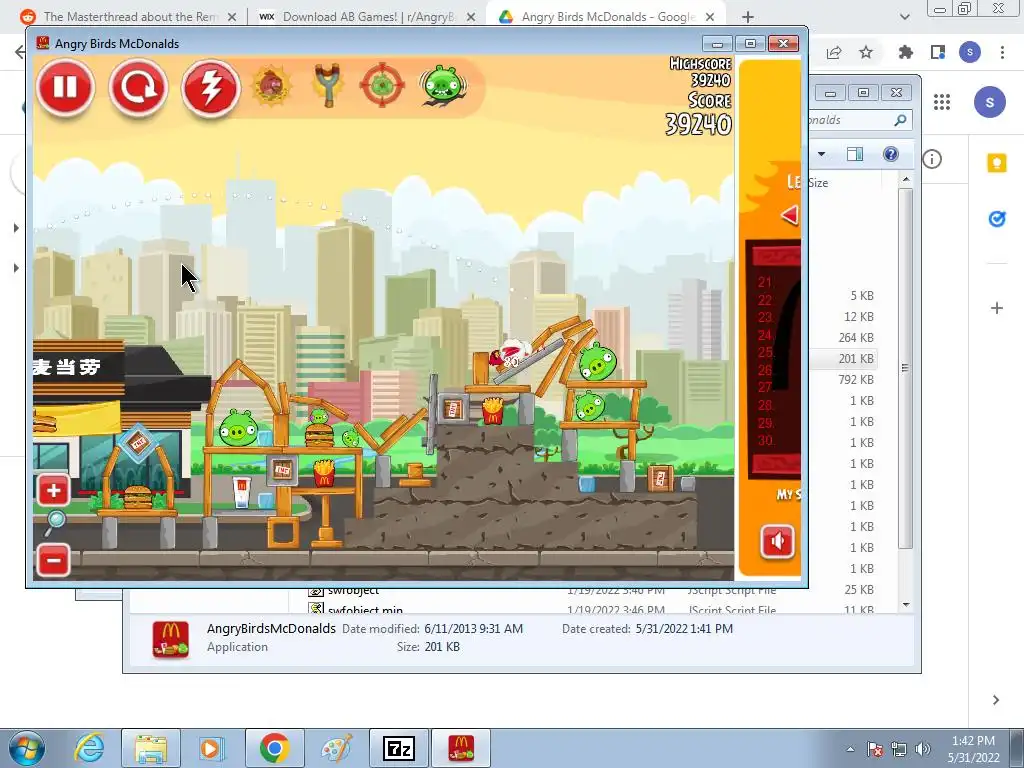Open the Action Center flag icon
1024x768 pixels.
pyautogui.click(x=875, y=748)
